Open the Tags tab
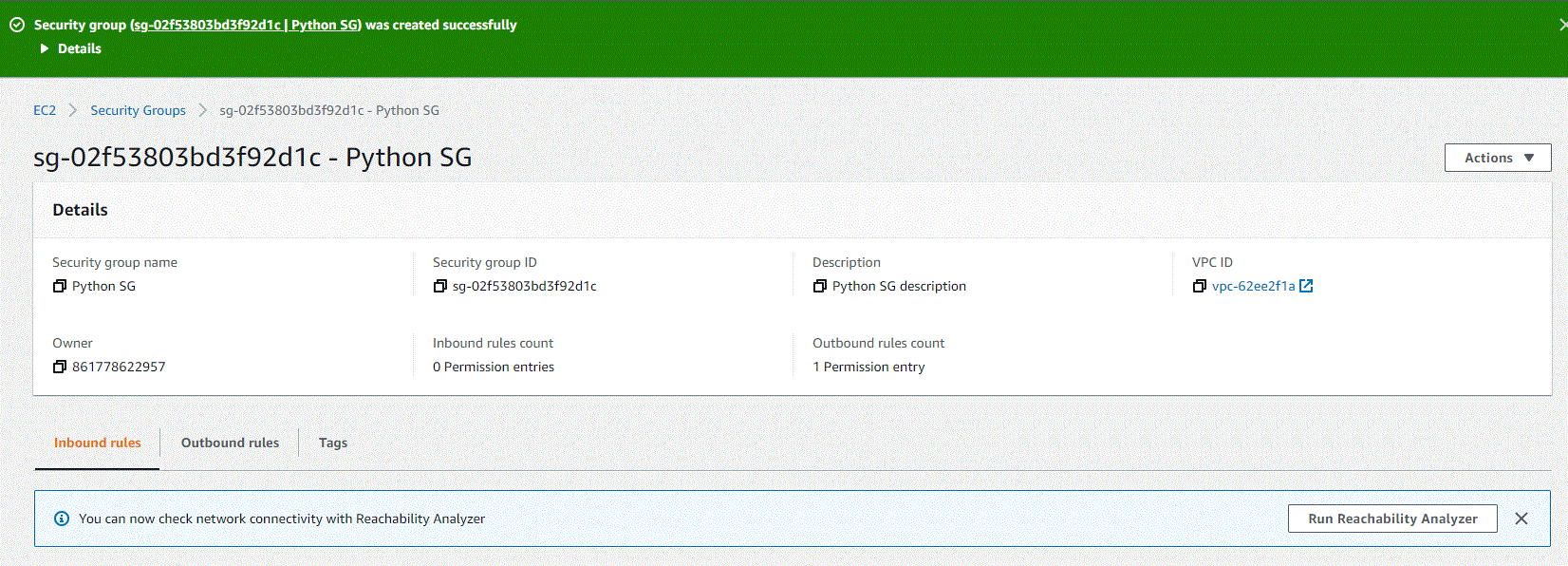This screenshot has height=566, width=1568. (x=332, y=443)
